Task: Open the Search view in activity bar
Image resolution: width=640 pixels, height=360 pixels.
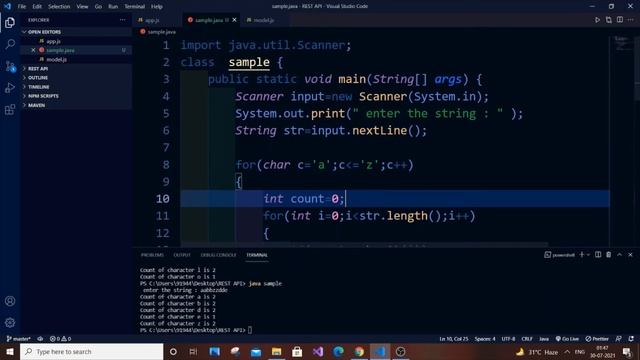Action: 10,44
